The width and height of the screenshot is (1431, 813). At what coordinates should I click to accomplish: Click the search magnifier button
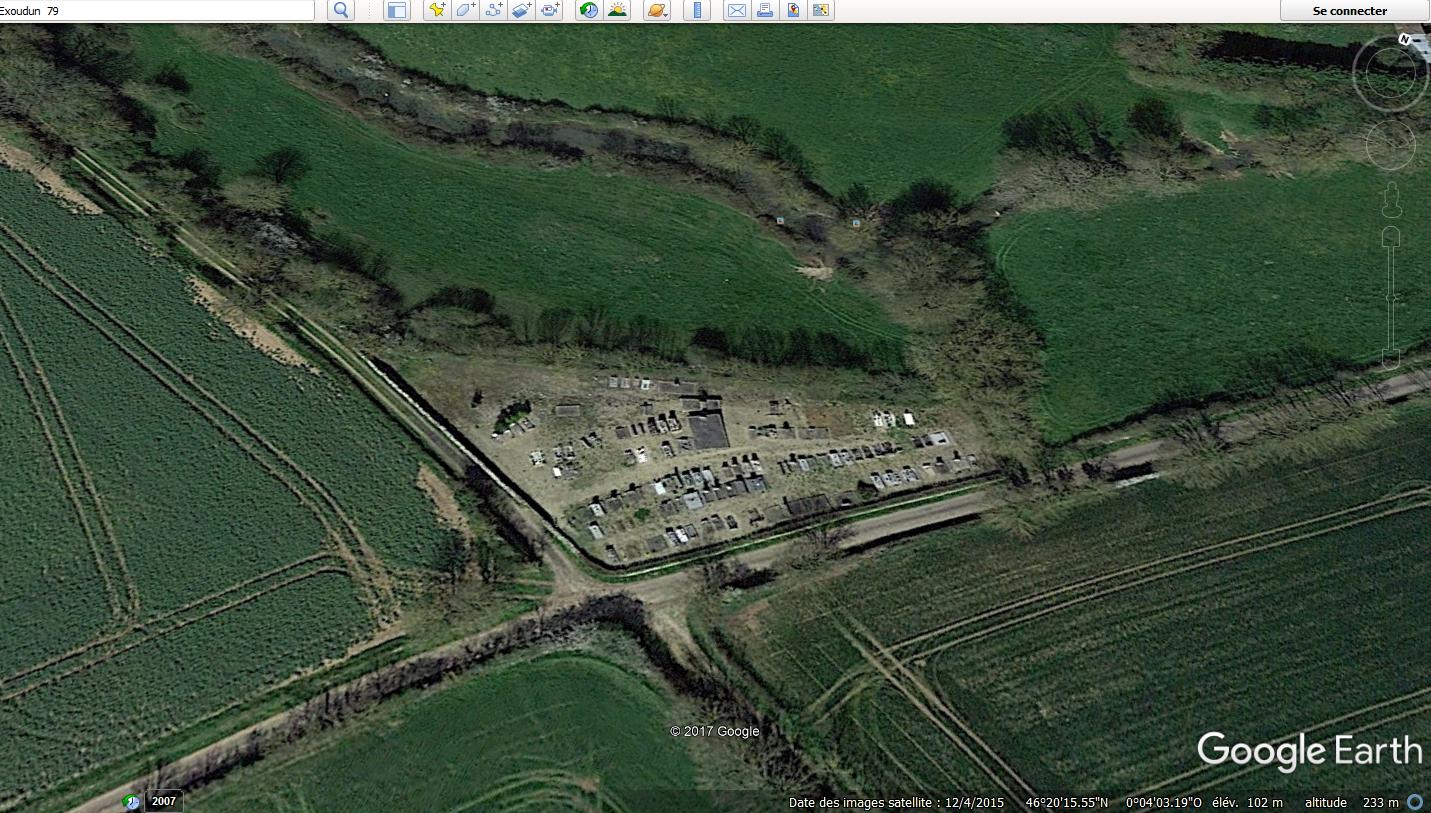(342, 10)
